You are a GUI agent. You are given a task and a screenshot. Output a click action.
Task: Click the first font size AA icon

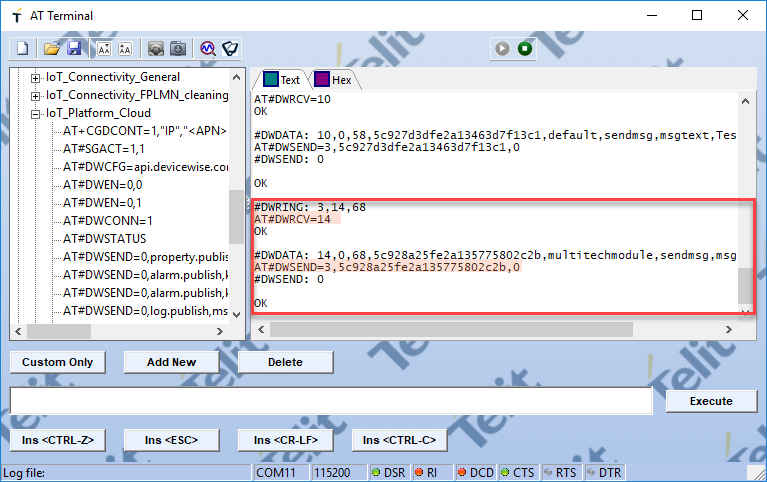[x=103, y=48]
